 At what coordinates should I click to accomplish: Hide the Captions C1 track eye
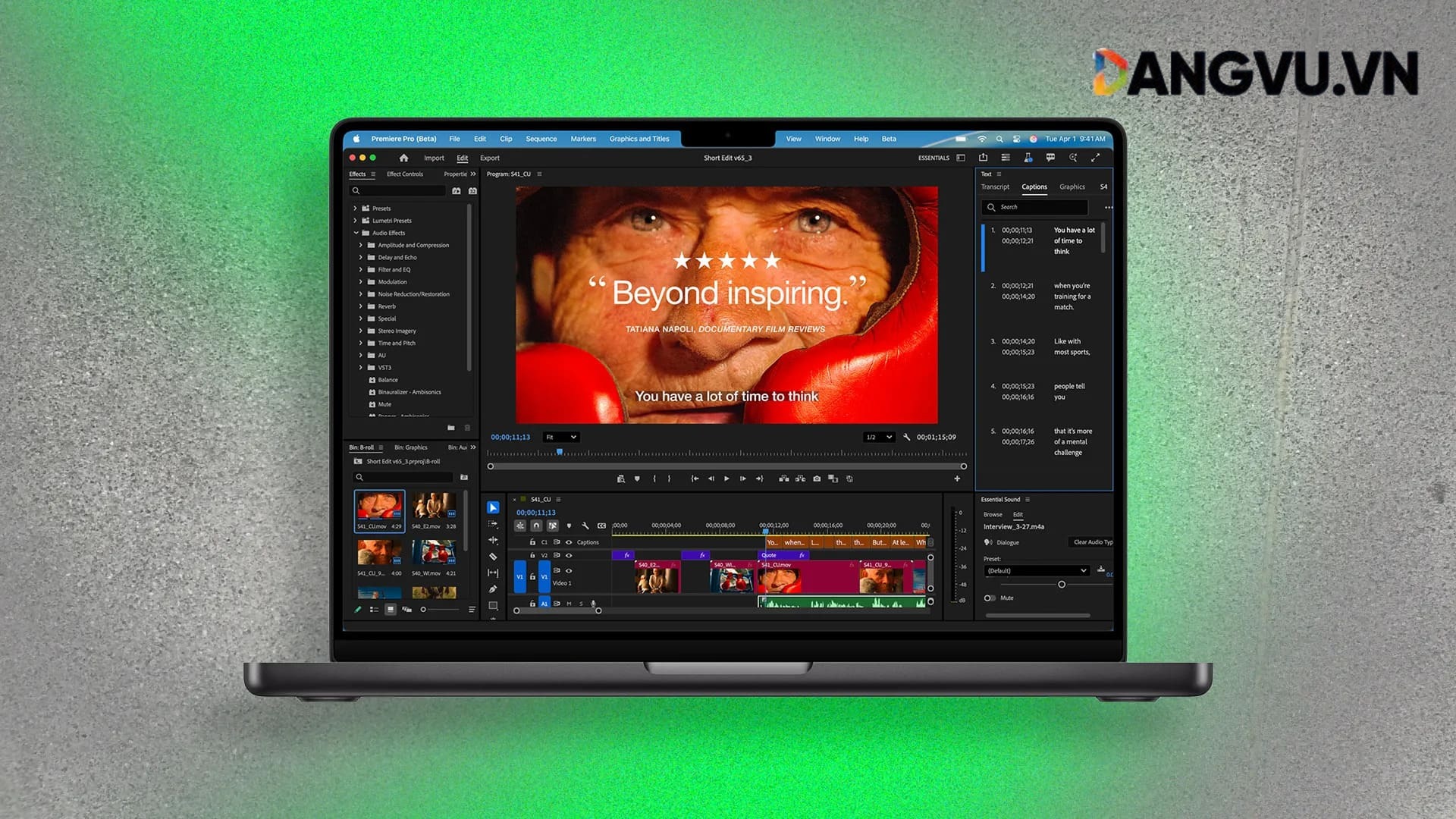point(569,542)
